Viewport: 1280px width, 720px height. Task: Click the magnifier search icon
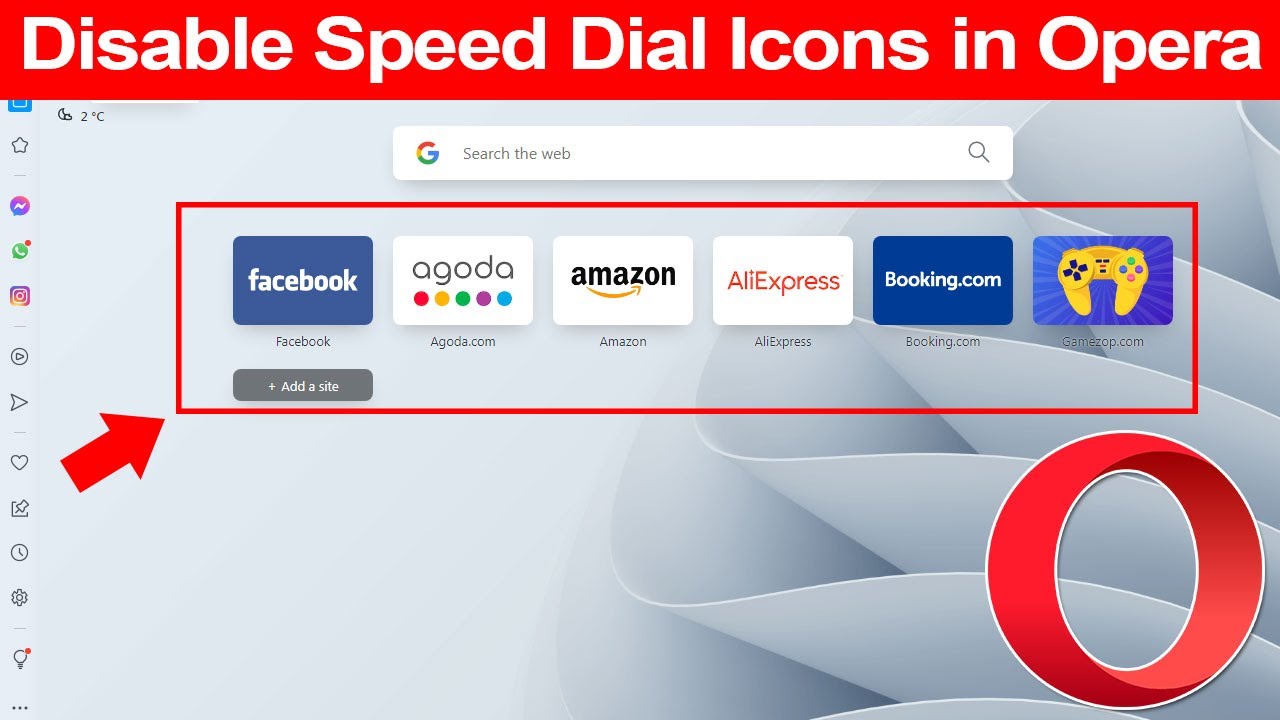[x=979, y=152]
